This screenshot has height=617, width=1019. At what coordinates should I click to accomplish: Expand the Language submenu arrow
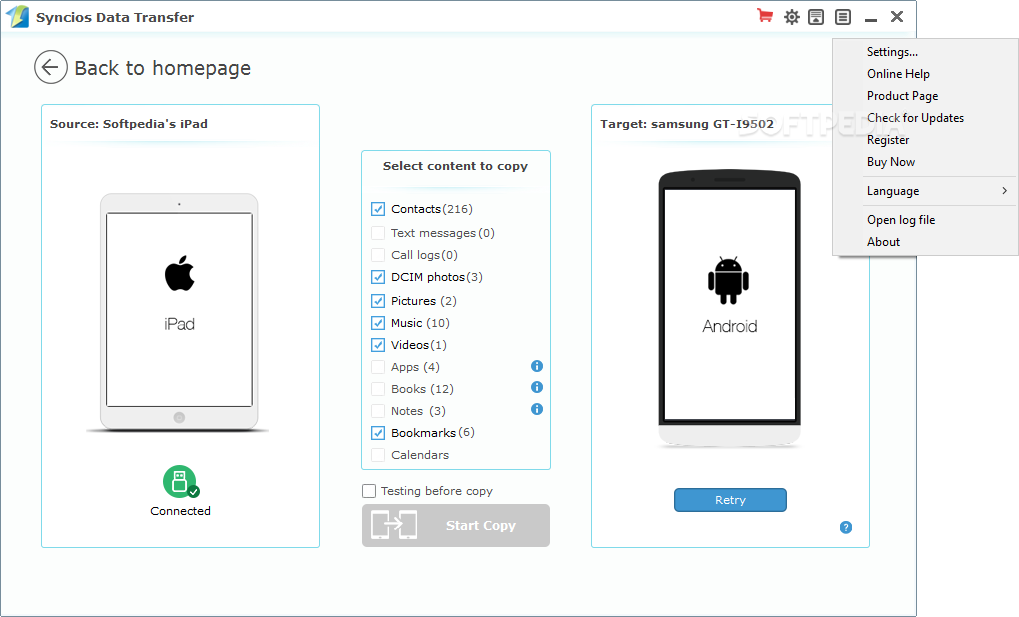coord(1005,190)
